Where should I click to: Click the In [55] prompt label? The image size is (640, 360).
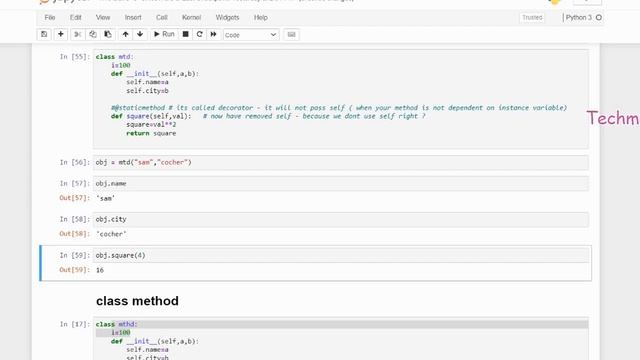(x=74, y=57)
